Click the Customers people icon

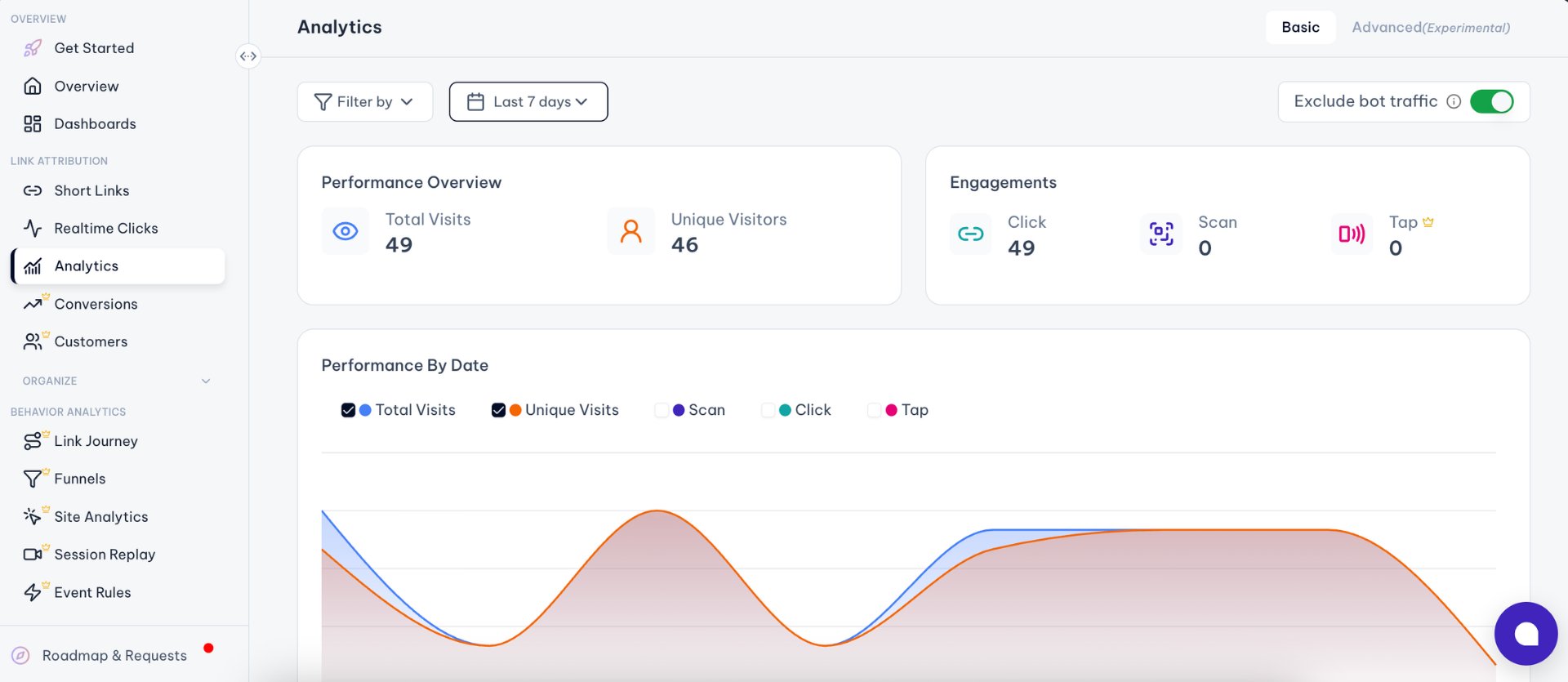(33, 341)
